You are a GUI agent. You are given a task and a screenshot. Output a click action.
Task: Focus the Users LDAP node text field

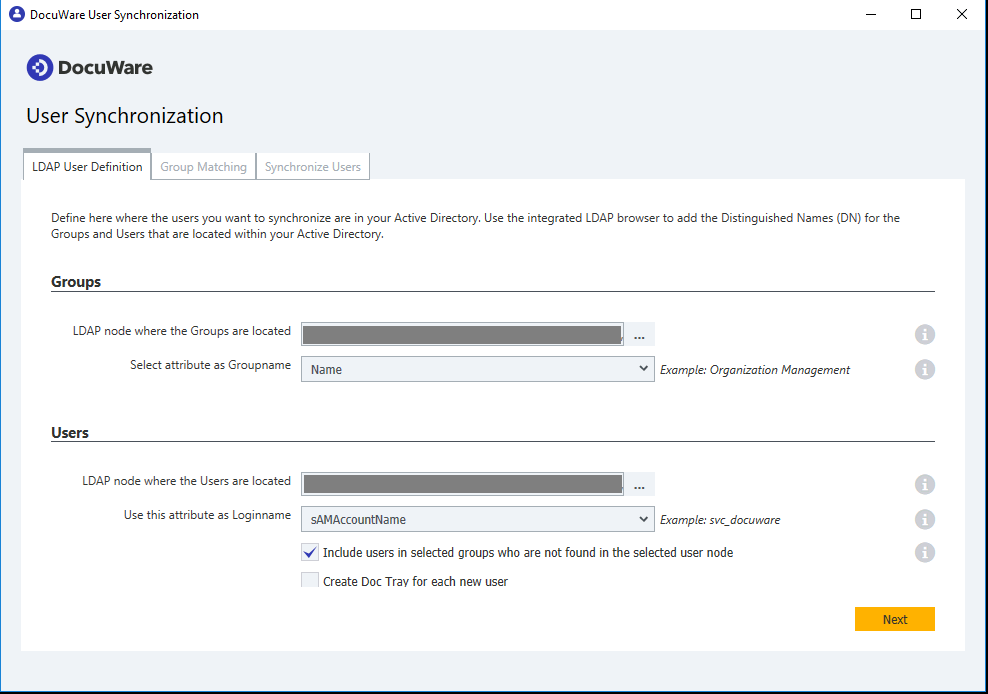[462, 484]
